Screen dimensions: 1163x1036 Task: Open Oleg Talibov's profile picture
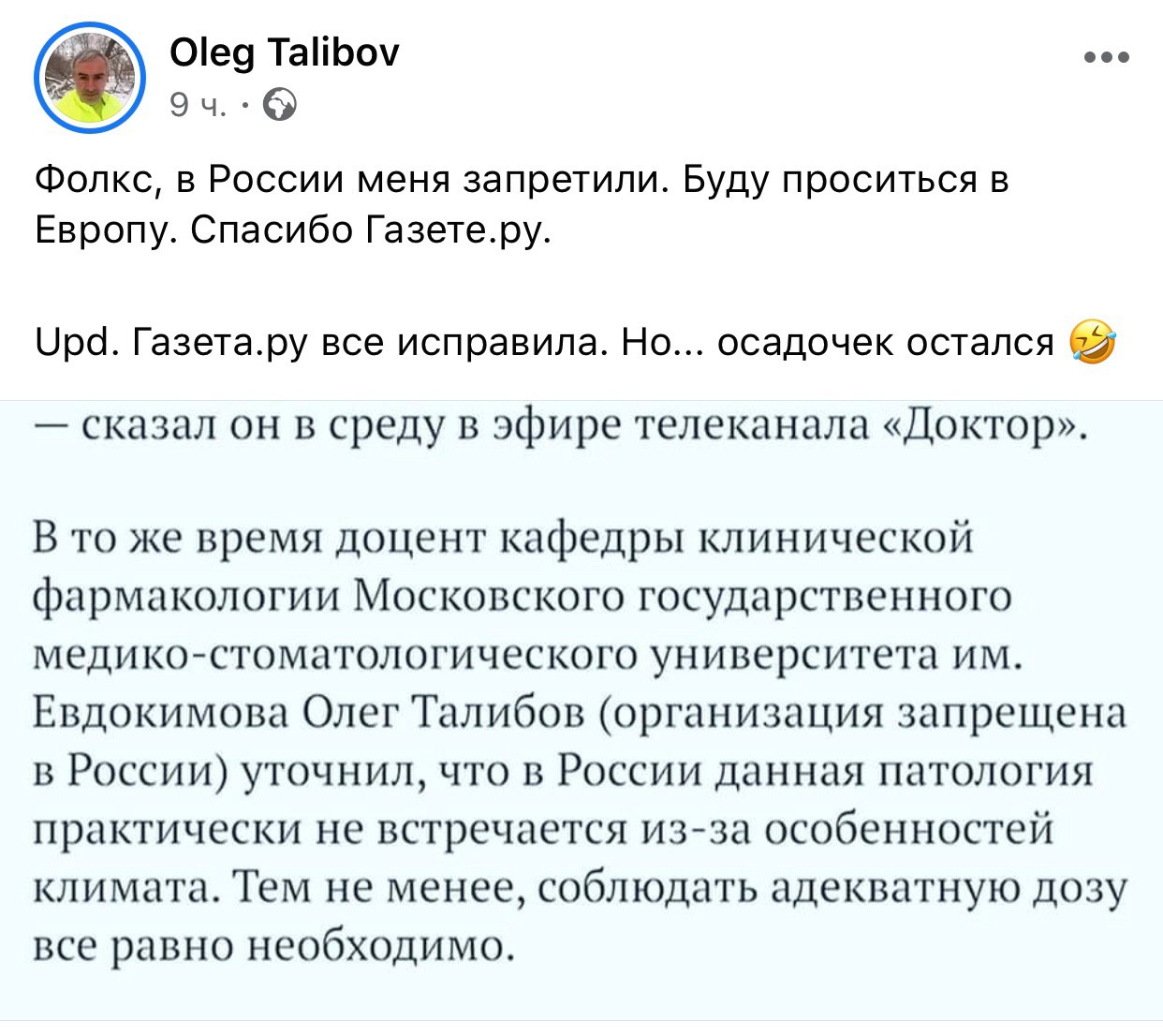pyautogui.click(x=89, y=78)
